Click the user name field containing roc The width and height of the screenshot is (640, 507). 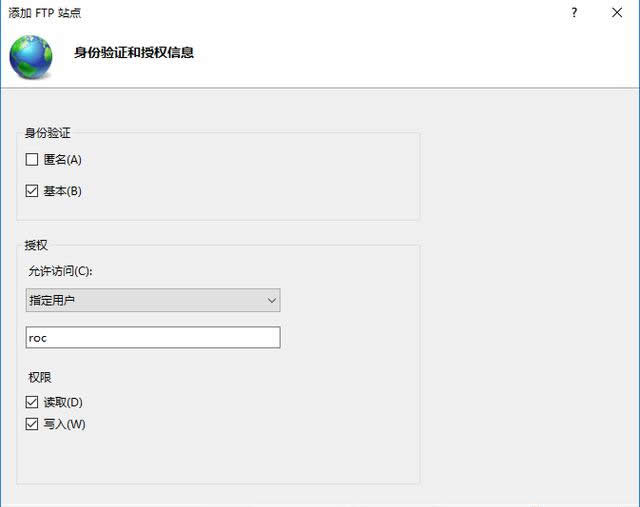click(153, 337)
